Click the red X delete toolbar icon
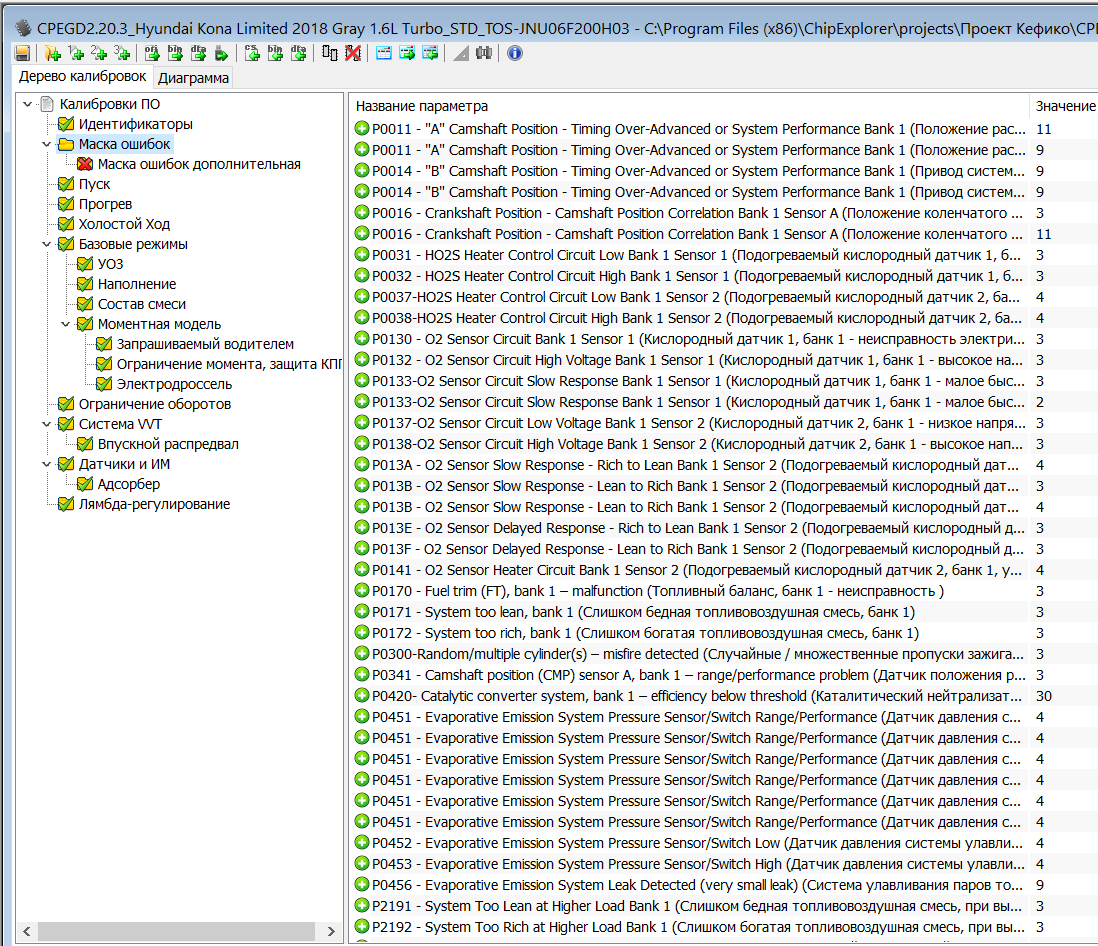The width and height of the screenshot is (1098, 946). pyautogui.click(x=353, y=53)
